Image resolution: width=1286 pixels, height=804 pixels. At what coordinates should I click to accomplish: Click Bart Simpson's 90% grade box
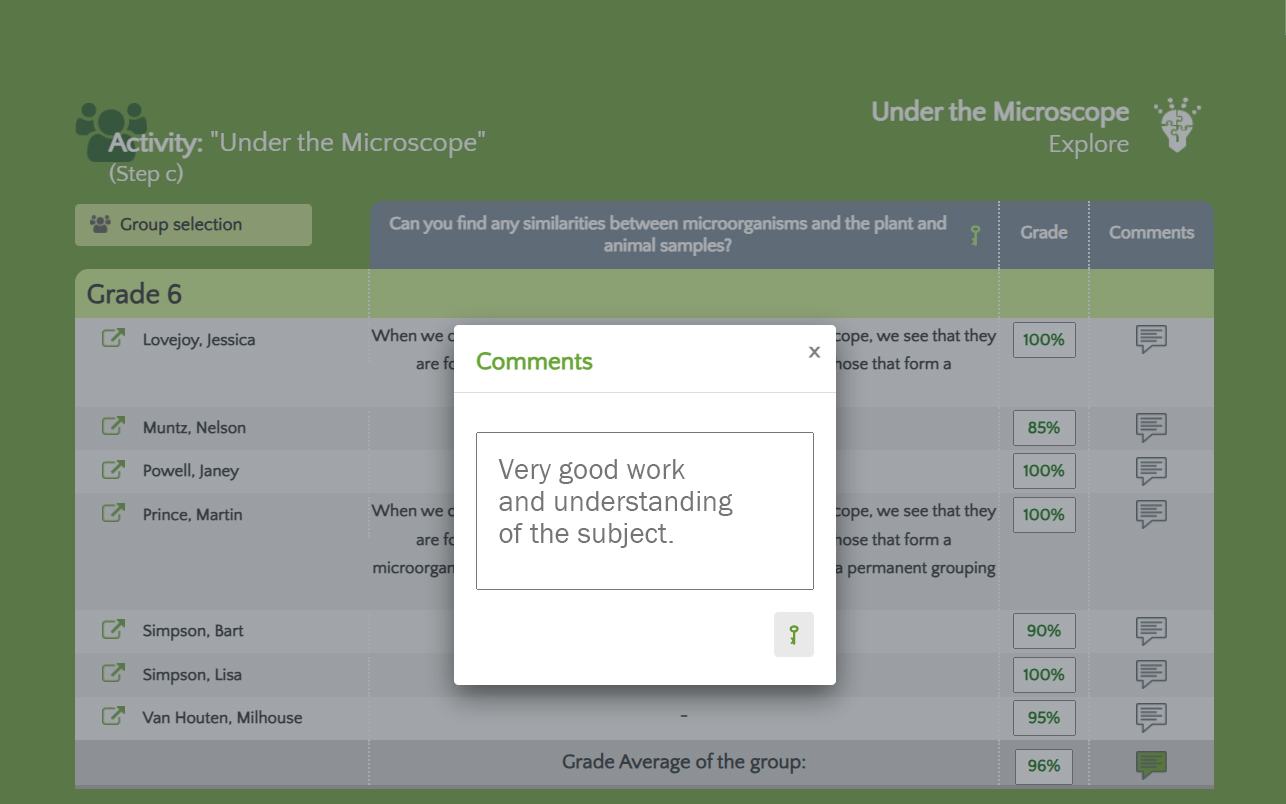click(1043, 631)
